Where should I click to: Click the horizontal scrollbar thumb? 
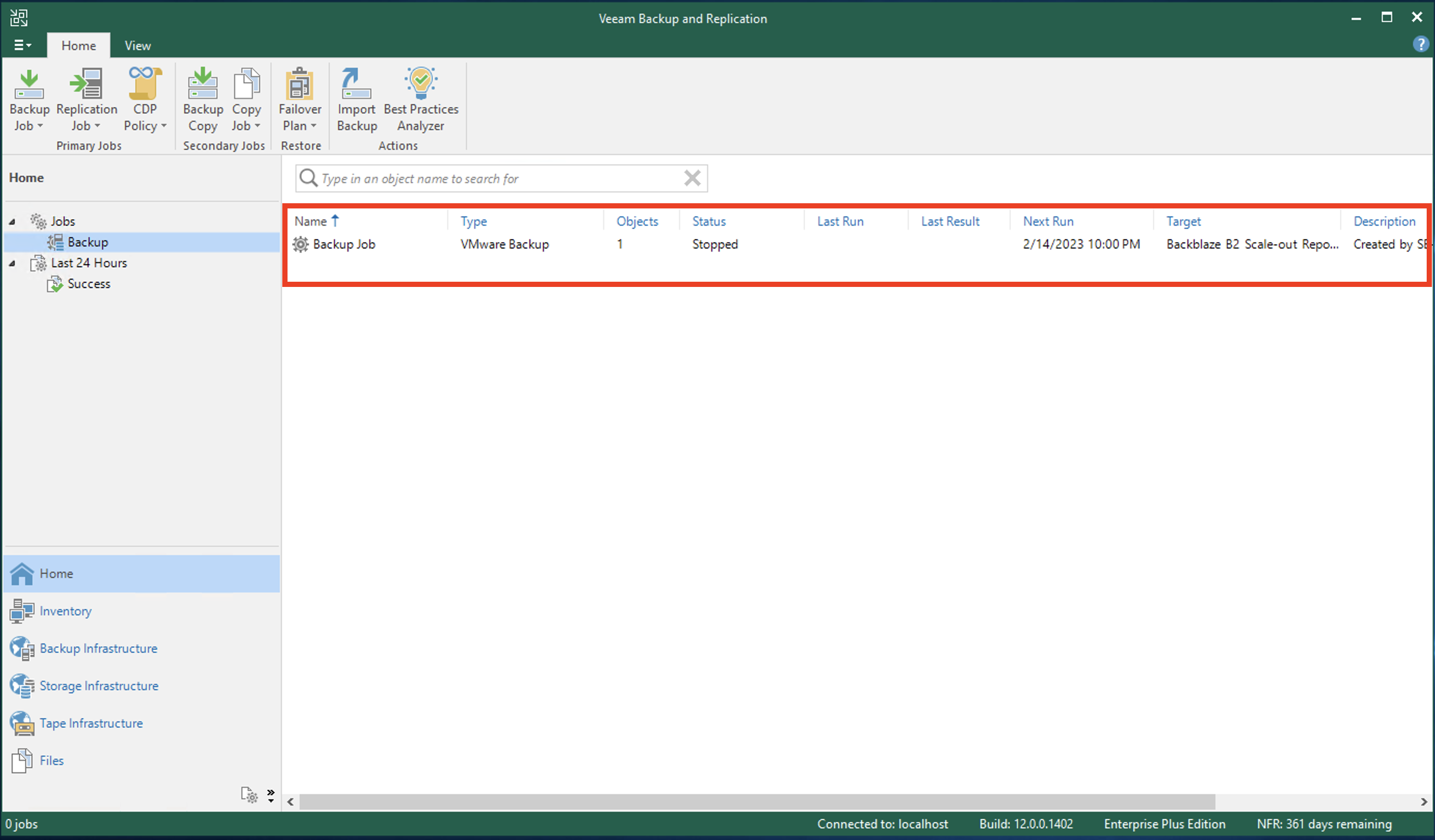pyautogui.click(x=758, y=802)
